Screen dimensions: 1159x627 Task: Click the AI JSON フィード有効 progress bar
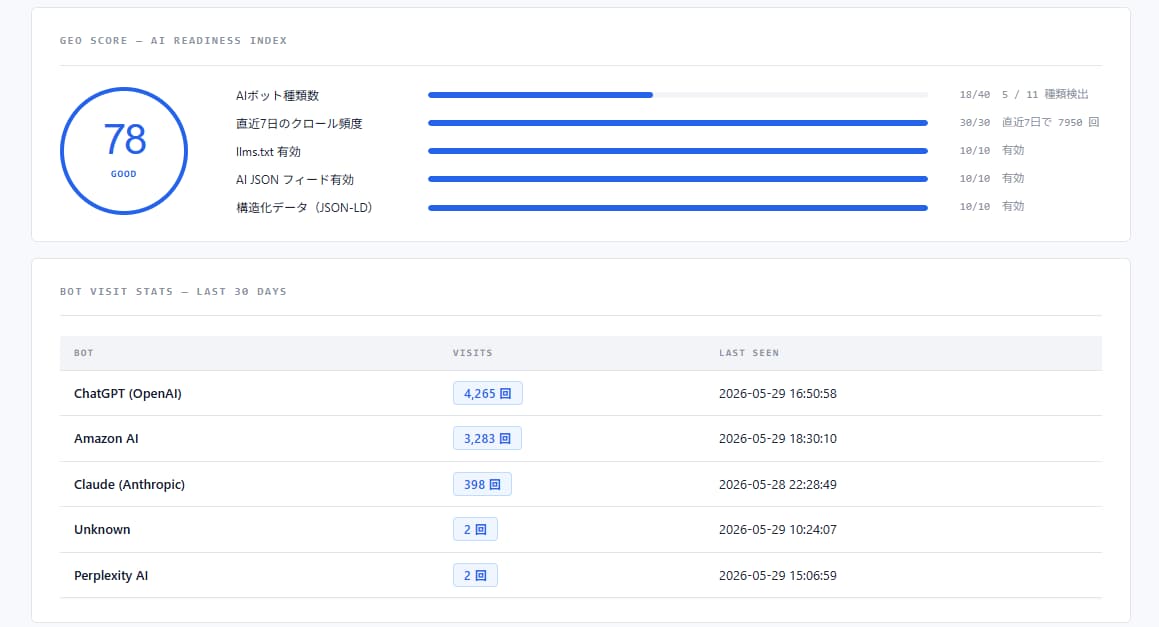click(678, 179)
